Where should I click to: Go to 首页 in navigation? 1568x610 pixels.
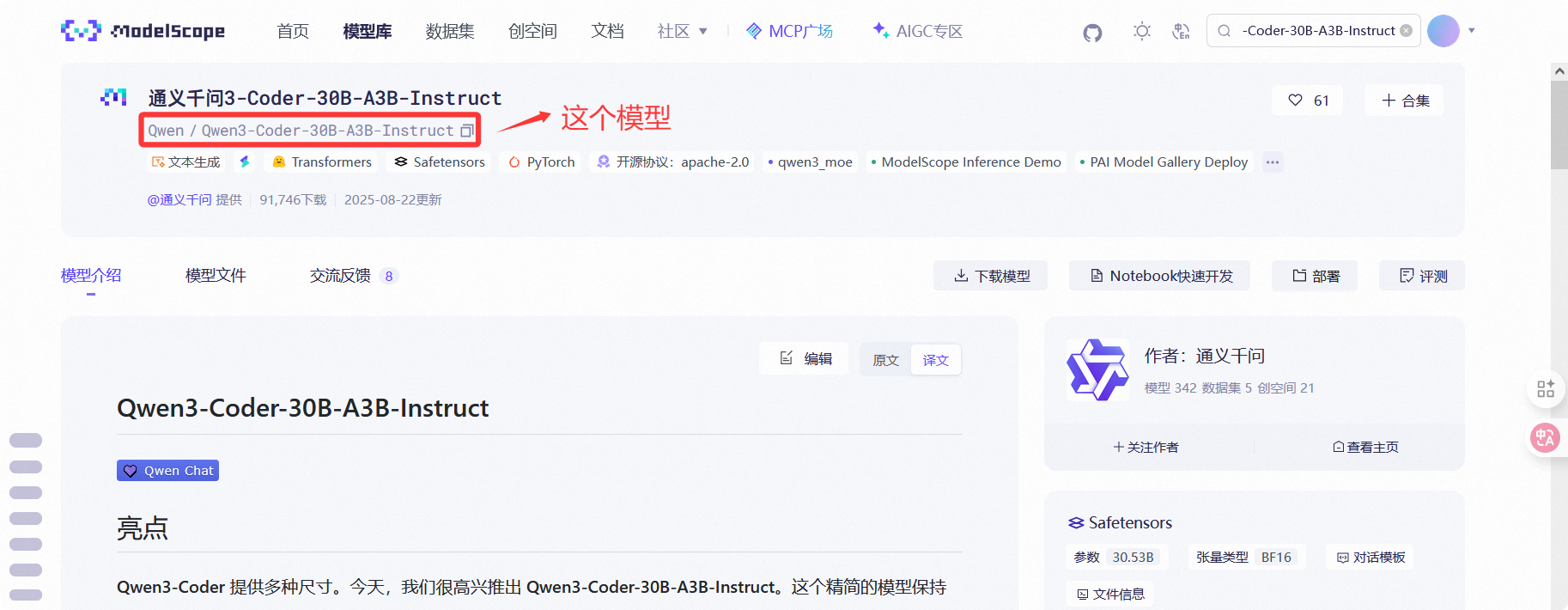[293, 31]
